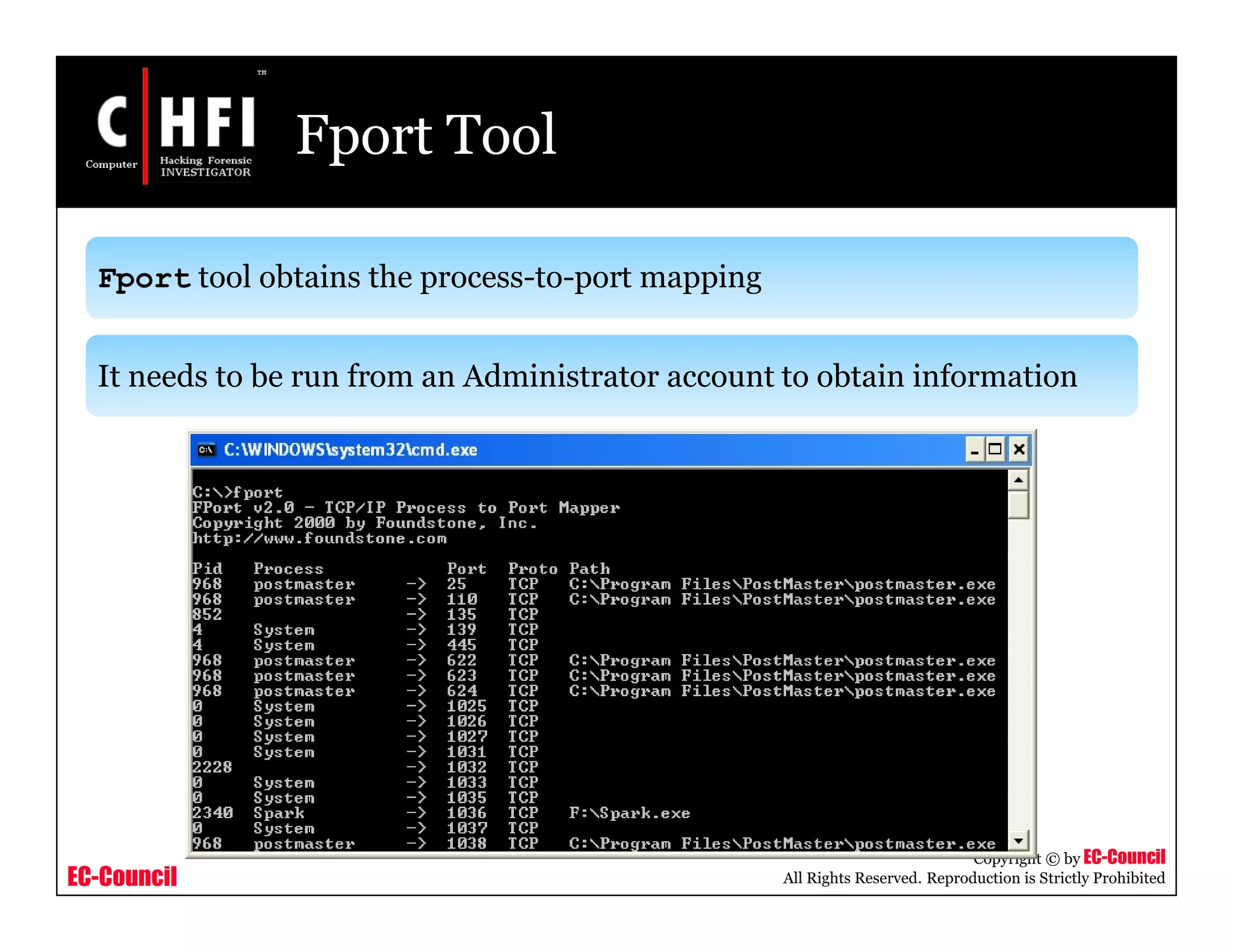Click the EC-Council logo at bottom left

(122, 877)
